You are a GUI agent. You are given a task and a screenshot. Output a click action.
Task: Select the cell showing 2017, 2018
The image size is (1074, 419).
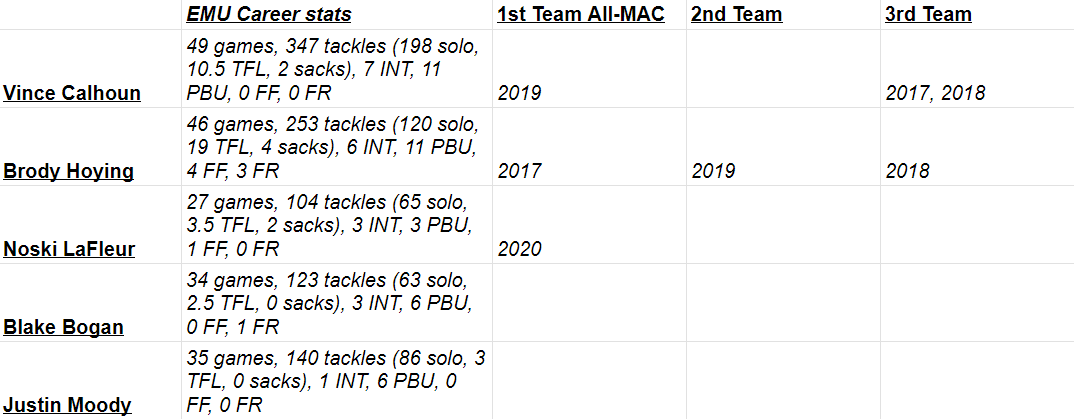coord(935,93)
